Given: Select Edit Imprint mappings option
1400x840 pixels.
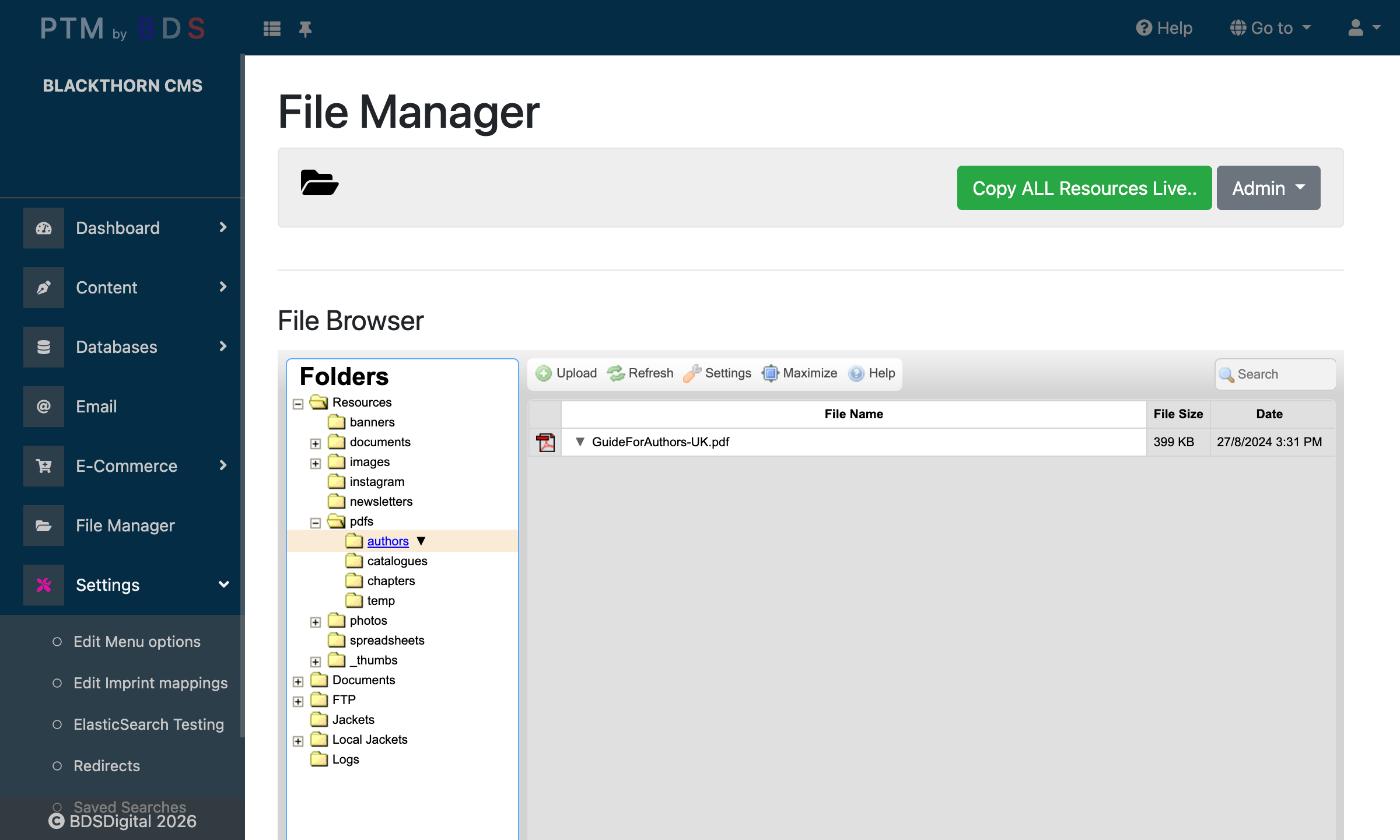Looking at the screenshot, I should pyautogui.click(x=150, y=683).
